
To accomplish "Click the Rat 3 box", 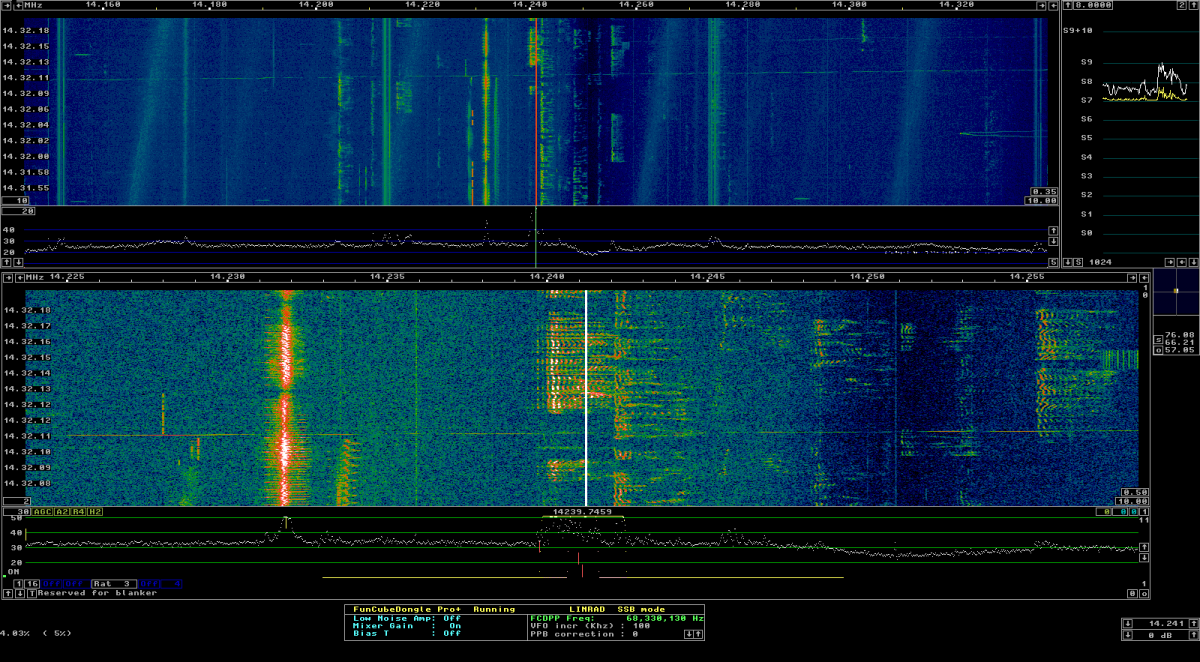I will pos(113,582).
